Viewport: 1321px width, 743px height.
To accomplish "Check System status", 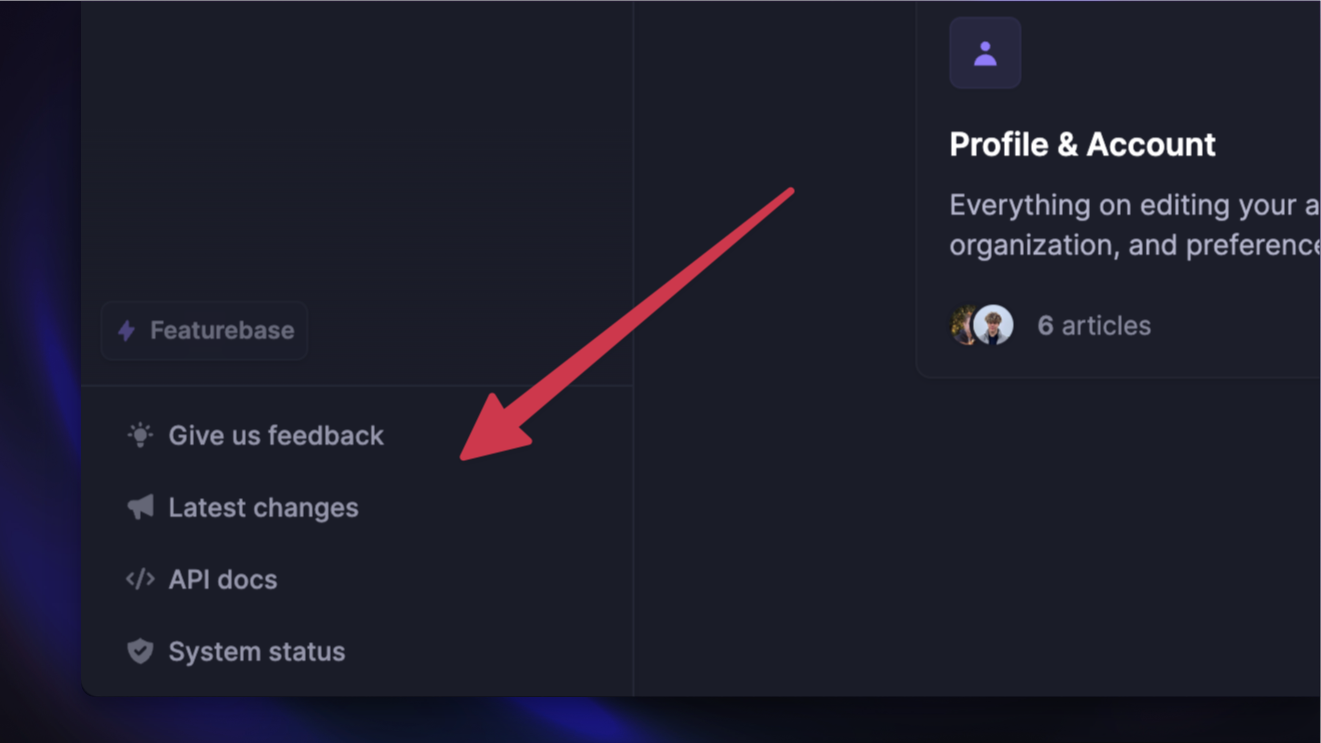I will (x=256, y=651).
